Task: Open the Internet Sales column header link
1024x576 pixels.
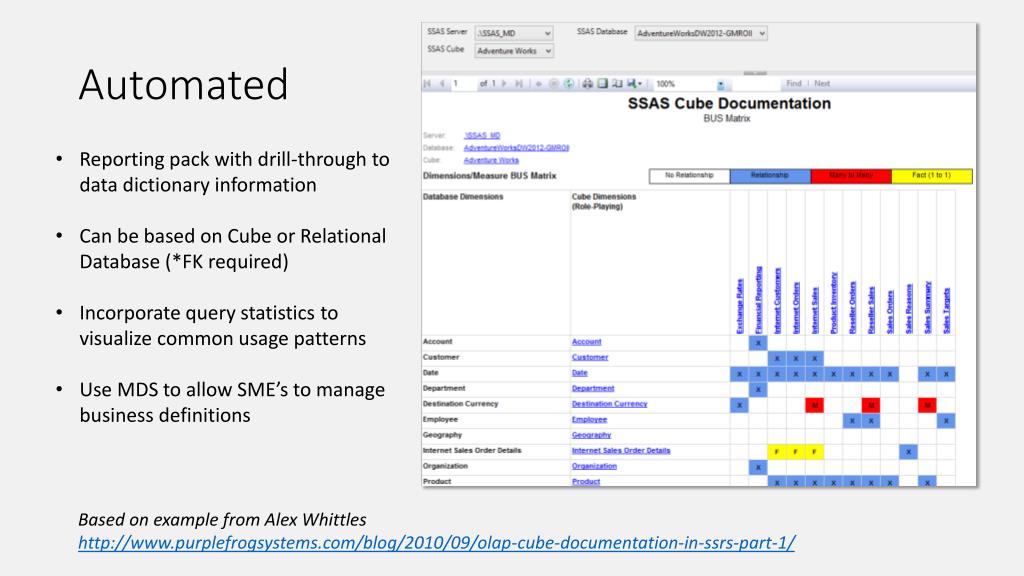Action: (814, 310)
